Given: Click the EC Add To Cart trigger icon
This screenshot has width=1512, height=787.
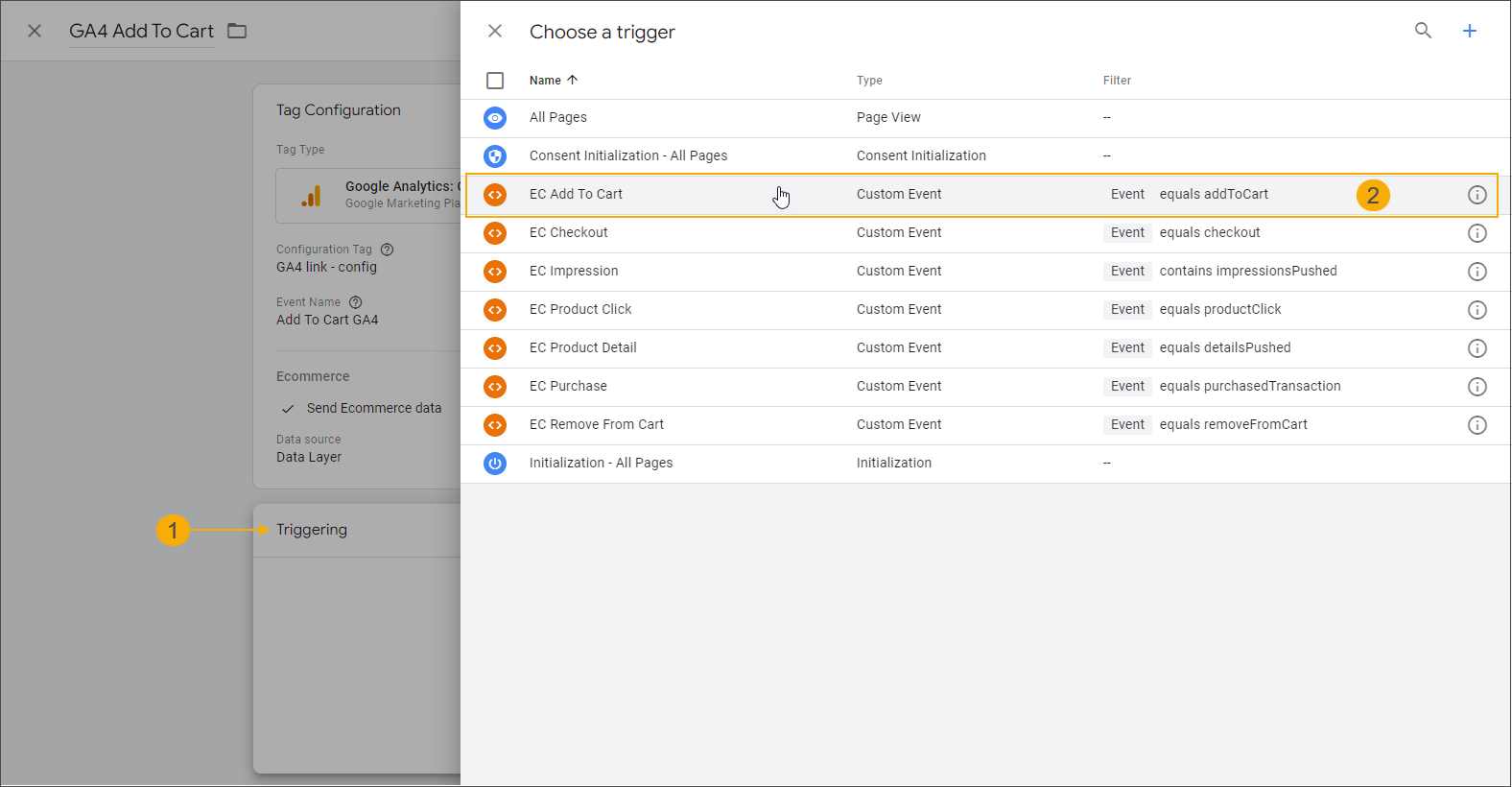Looking at the screenshot, I should pos(495,195).
